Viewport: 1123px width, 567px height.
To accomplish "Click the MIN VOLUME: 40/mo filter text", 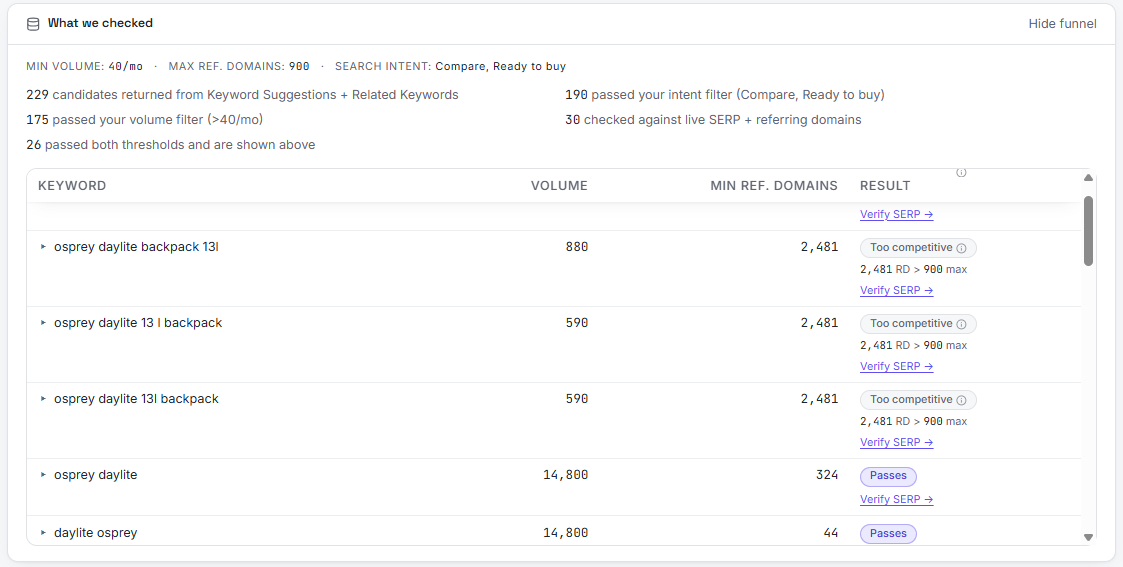I will tap(85, 66).
